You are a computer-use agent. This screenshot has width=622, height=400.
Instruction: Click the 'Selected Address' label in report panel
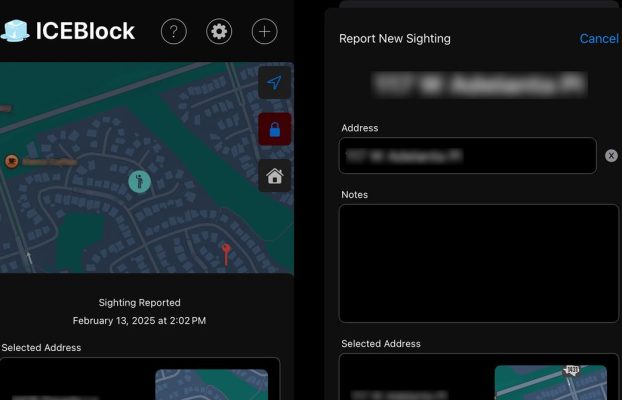click(381, 344)
